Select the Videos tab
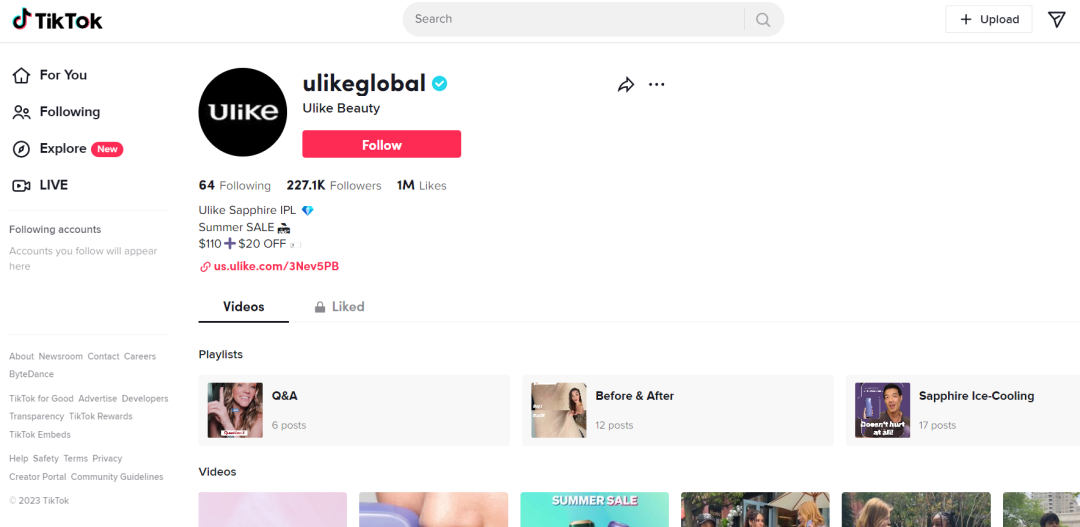This screenshot has height=527, width=1080. tap(244, 307)
